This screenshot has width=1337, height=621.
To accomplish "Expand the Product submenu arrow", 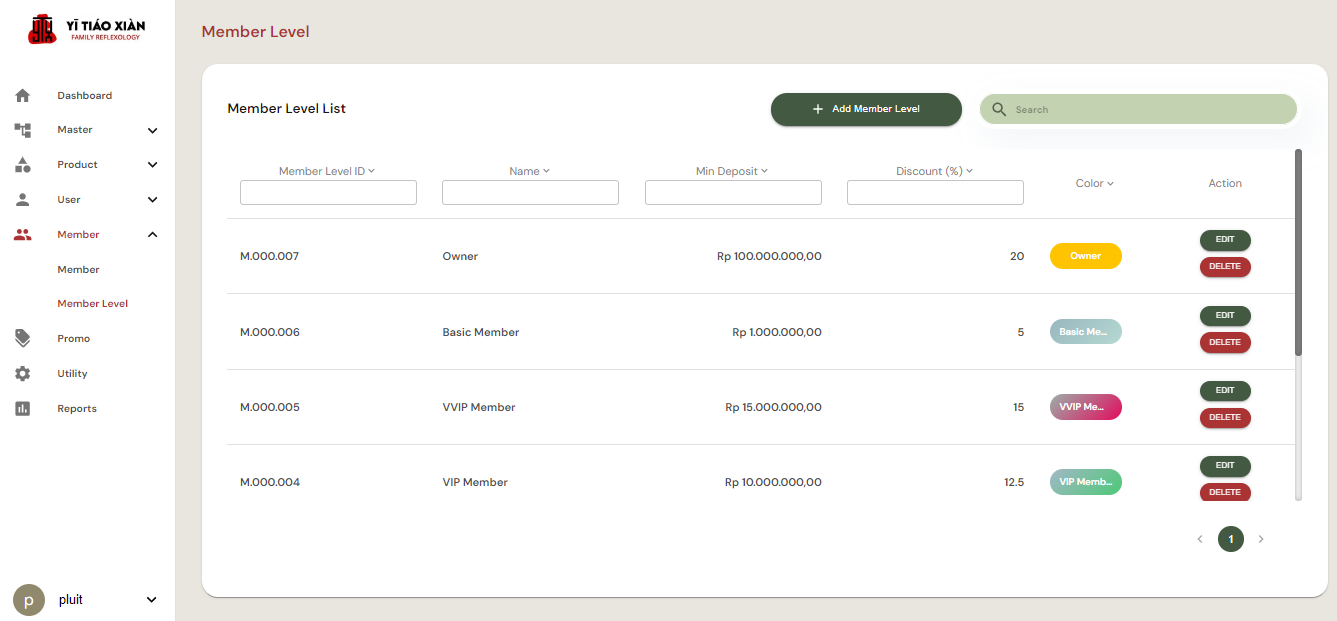I will [x=152, y=165].
